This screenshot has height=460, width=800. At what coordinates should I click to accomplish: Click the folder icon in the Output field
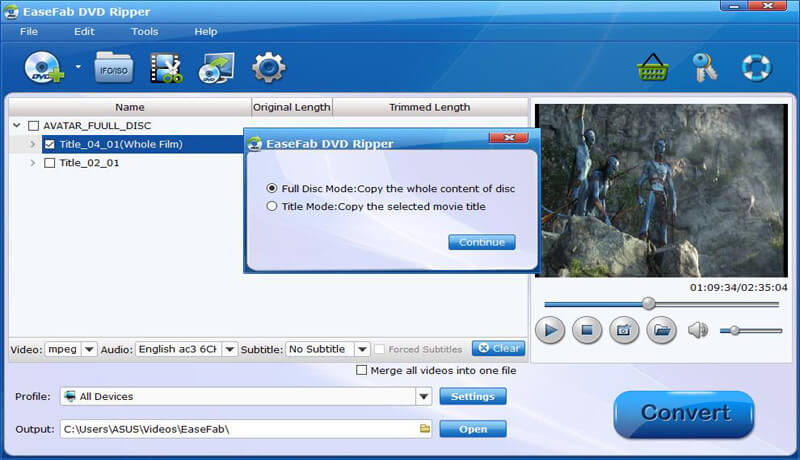coord(424,428)
